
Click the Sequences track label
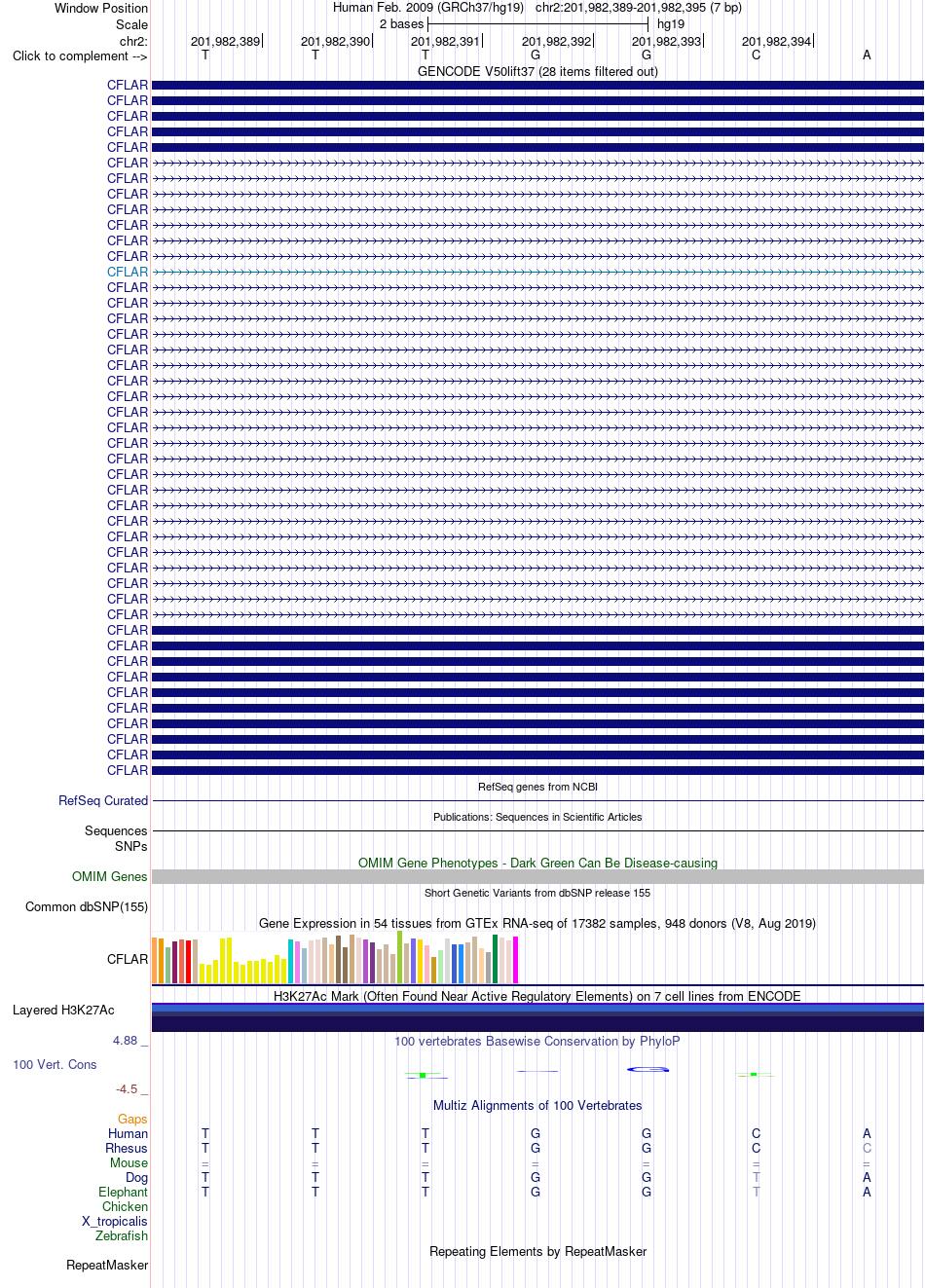[116, 830]
